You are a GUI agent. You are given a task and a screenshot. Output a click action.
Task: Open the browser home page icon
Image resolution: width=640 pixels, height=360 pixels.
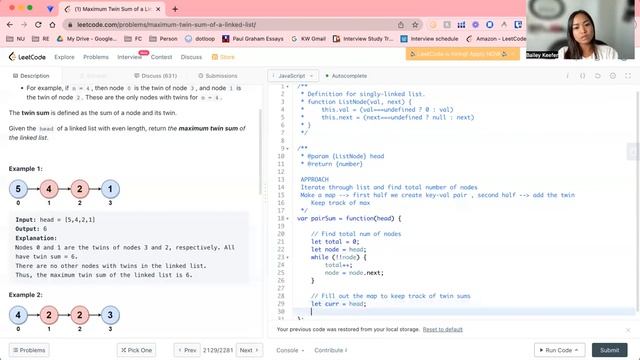click(52, 24)
